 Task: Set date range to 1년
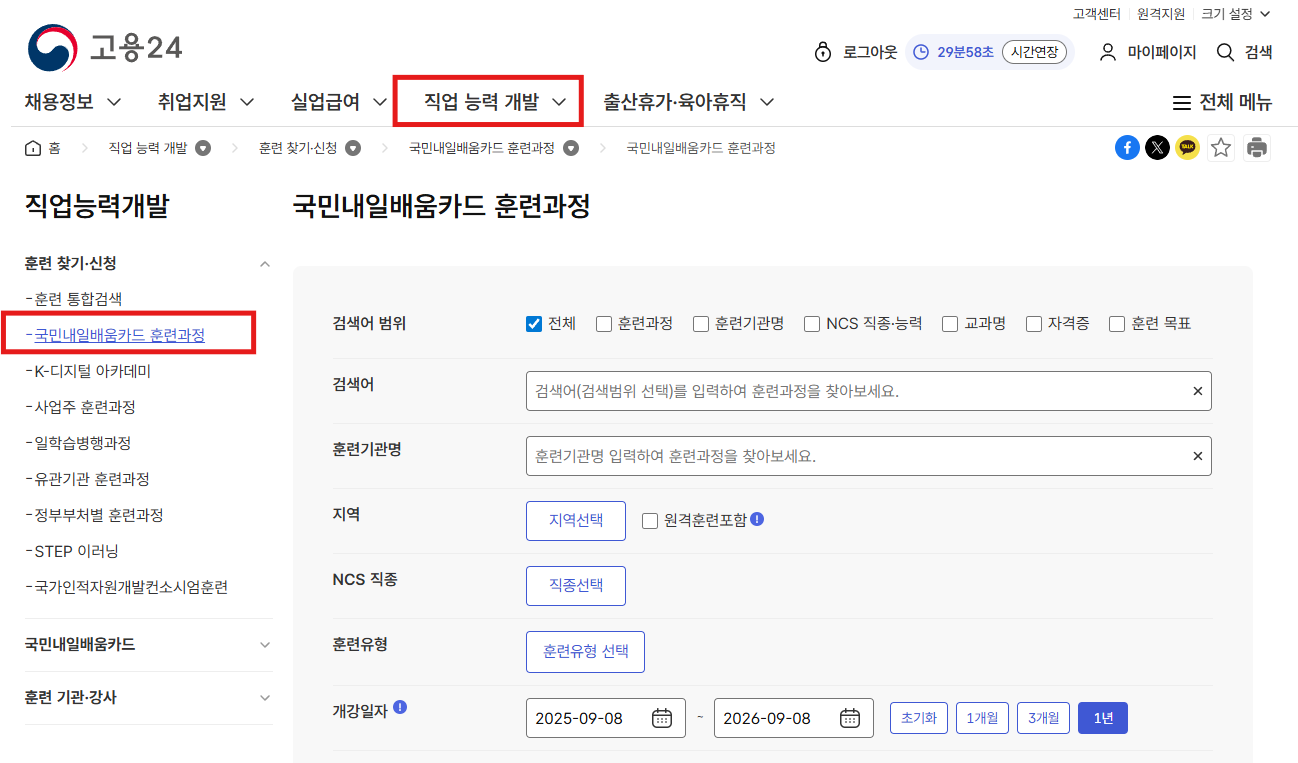pyautogui.click(x=1103, y=718)
